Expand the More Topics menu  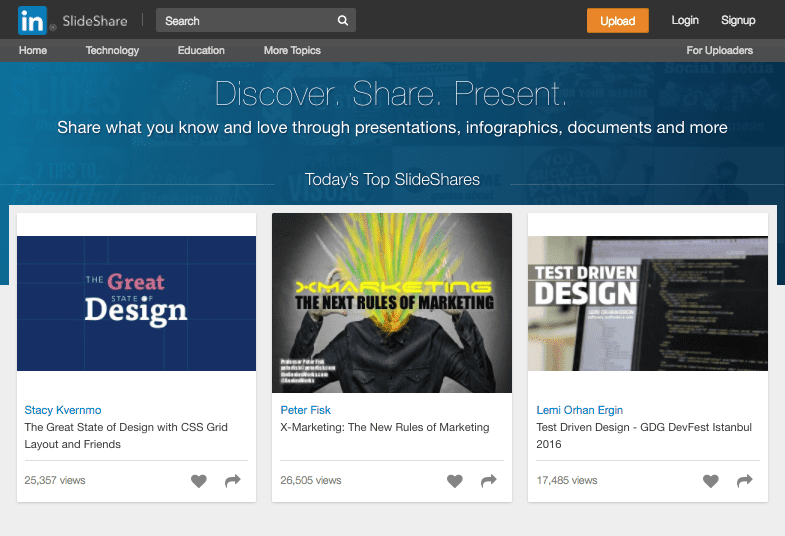pyautogui.click(x=292, y=51)
